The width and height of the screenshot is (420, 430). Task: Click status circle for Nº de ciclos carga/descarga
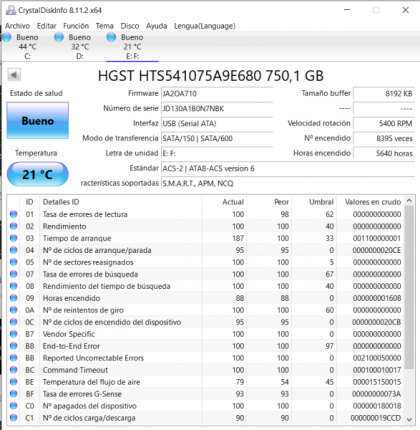click(14, 418)
